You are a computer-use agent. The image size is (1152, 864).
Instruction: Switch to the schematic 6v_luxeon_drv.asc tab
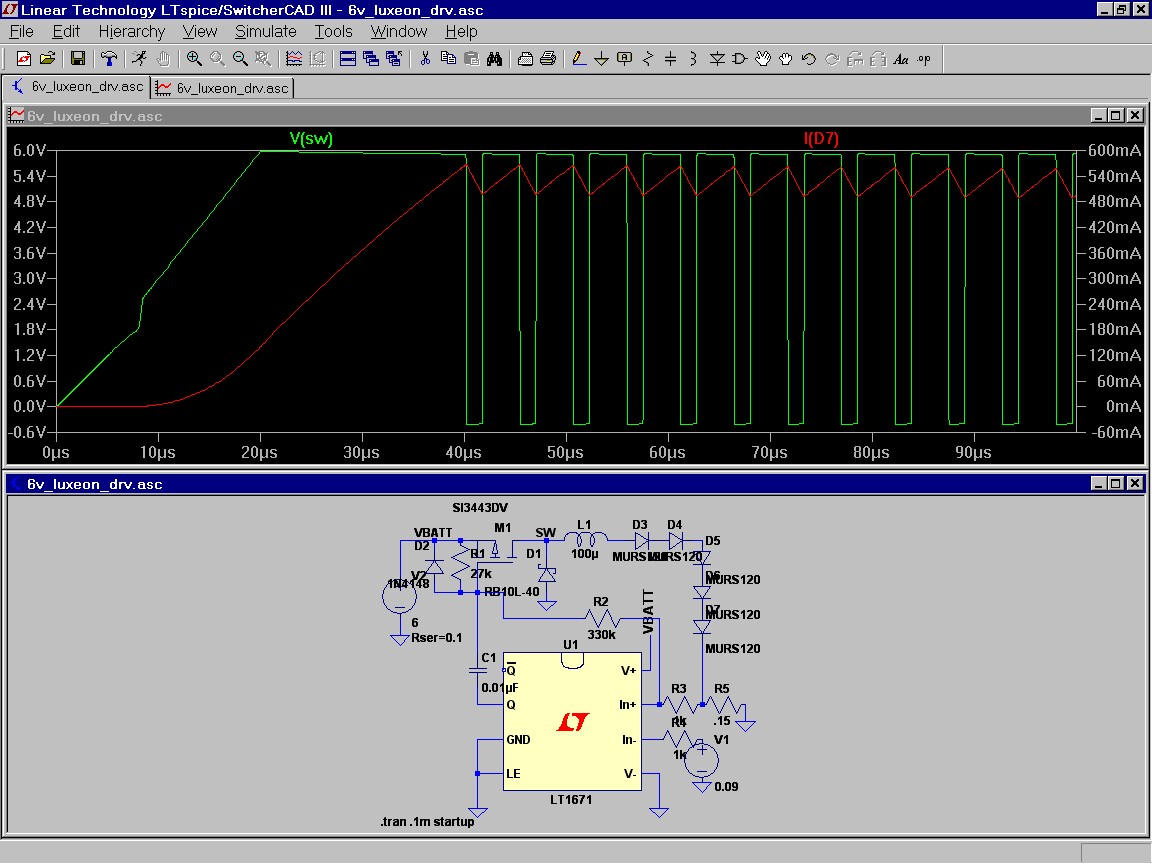(76, 87)
